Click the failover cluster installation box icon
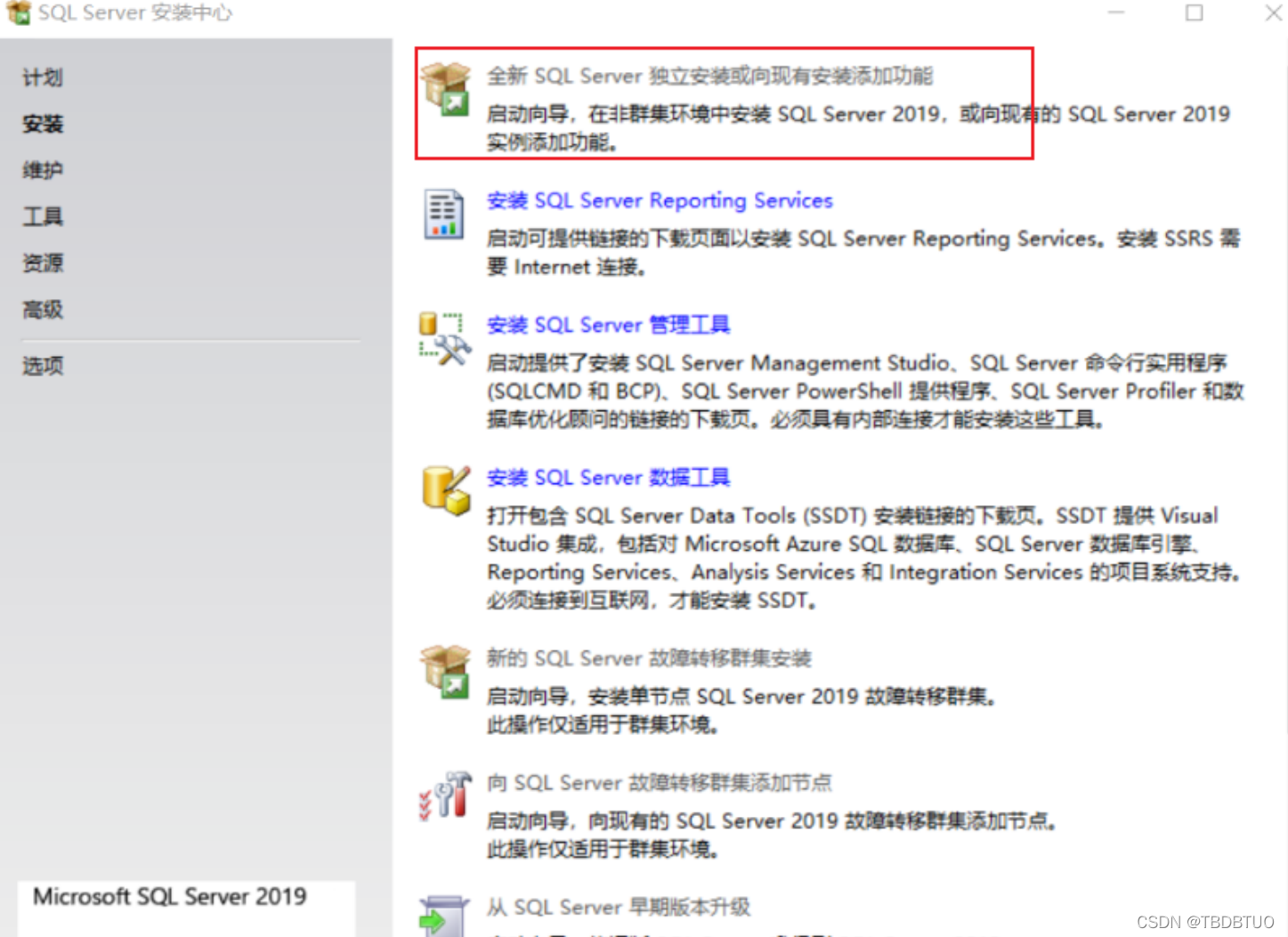This screenshot has height=937, width=1288. coord(445,672)
